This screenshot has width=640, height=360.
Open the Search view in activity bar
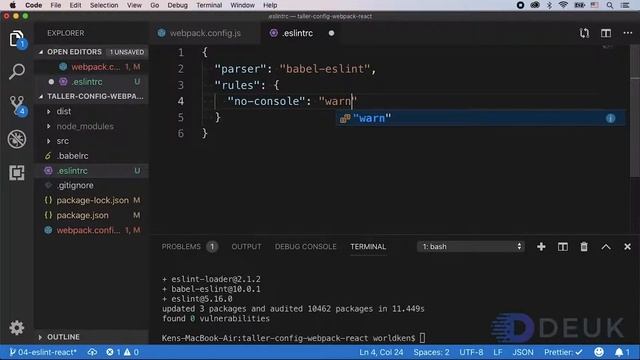click(17, 71)
